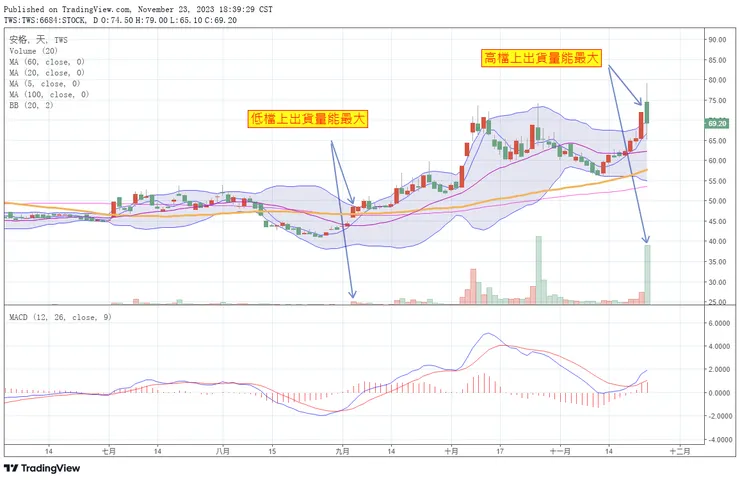Click the 35.00 price axis label

coord(717,262)
